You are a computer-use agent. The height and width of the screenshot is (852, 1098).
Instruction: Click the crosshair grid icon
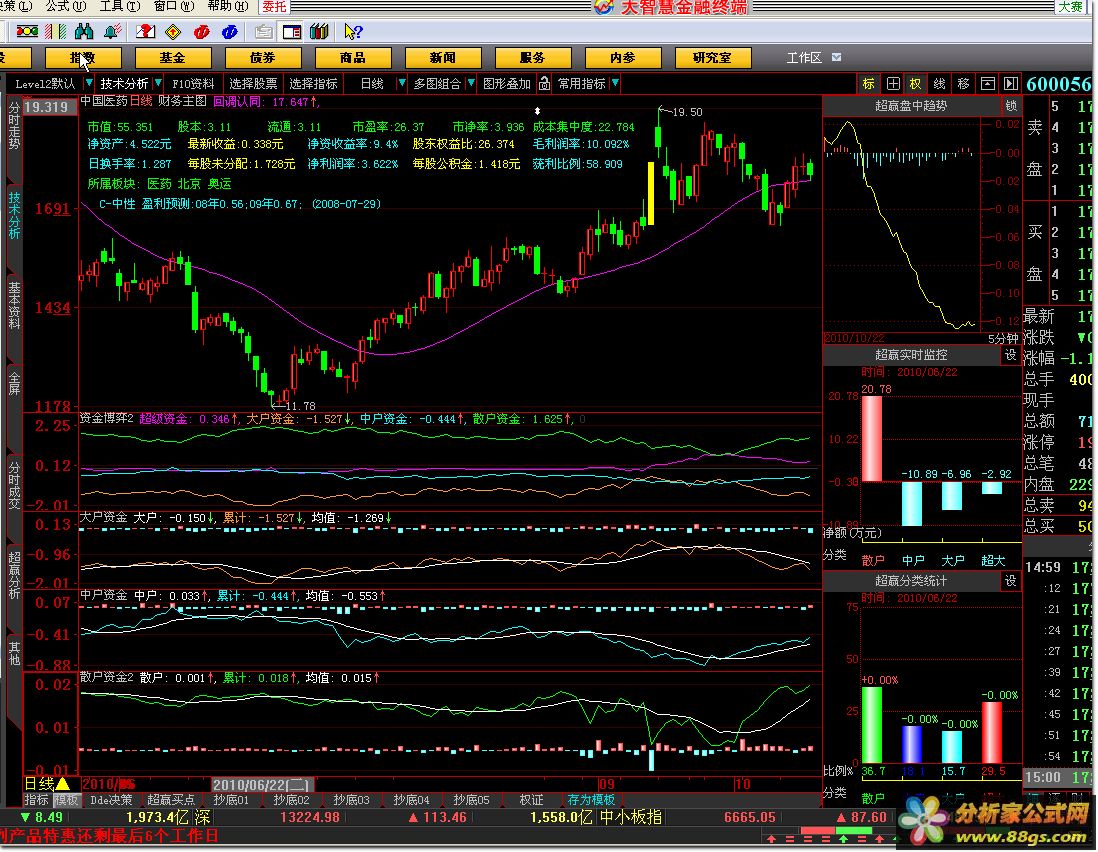(x=893, y=83)
